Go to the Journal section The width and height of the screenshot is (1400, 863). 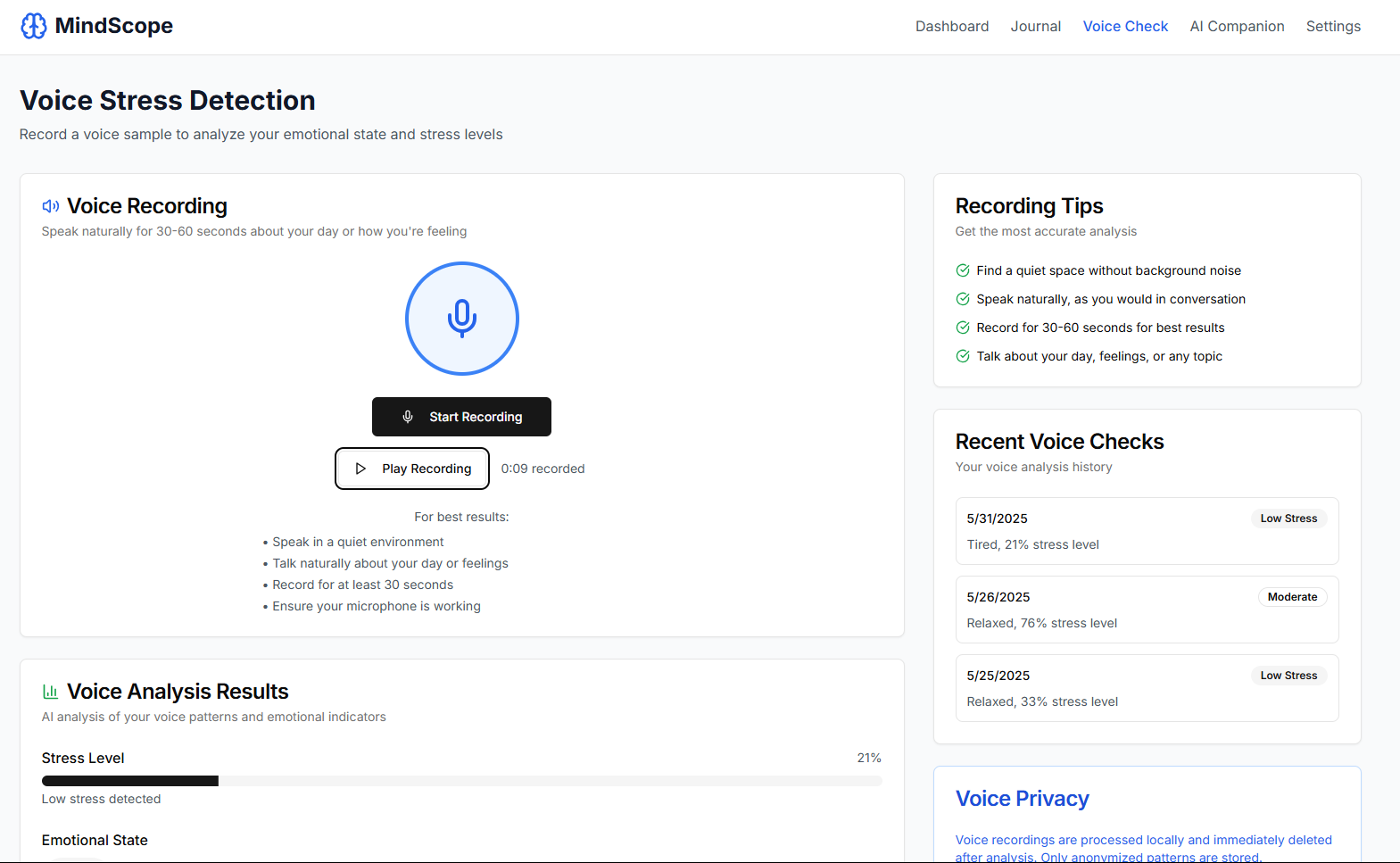click(x=1036, y=27)
